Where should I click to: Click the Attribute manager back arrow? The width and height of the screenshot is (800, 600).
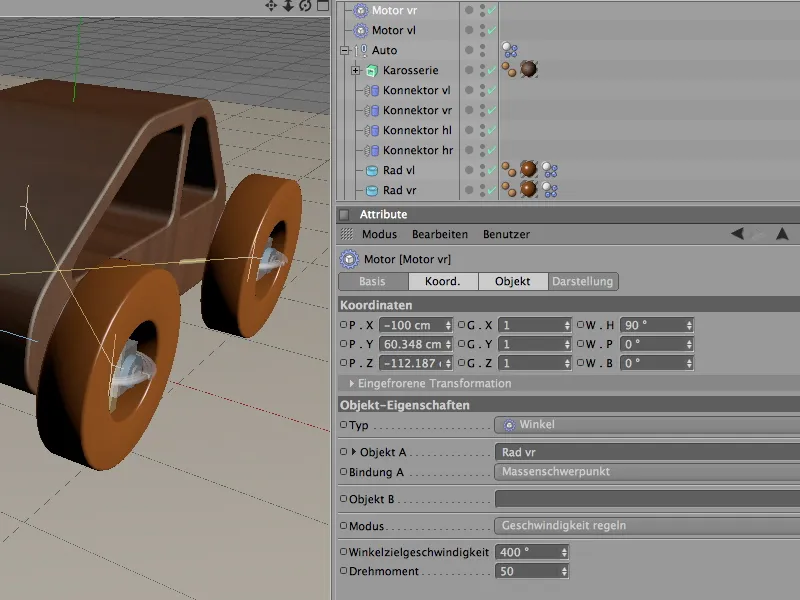pos(737,234)
